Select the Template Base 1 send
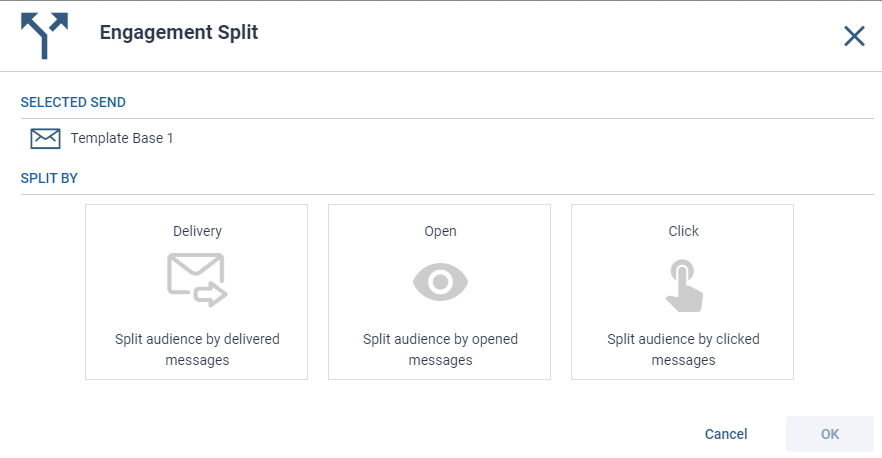This screenshot has width=882, height=458. 121,138
